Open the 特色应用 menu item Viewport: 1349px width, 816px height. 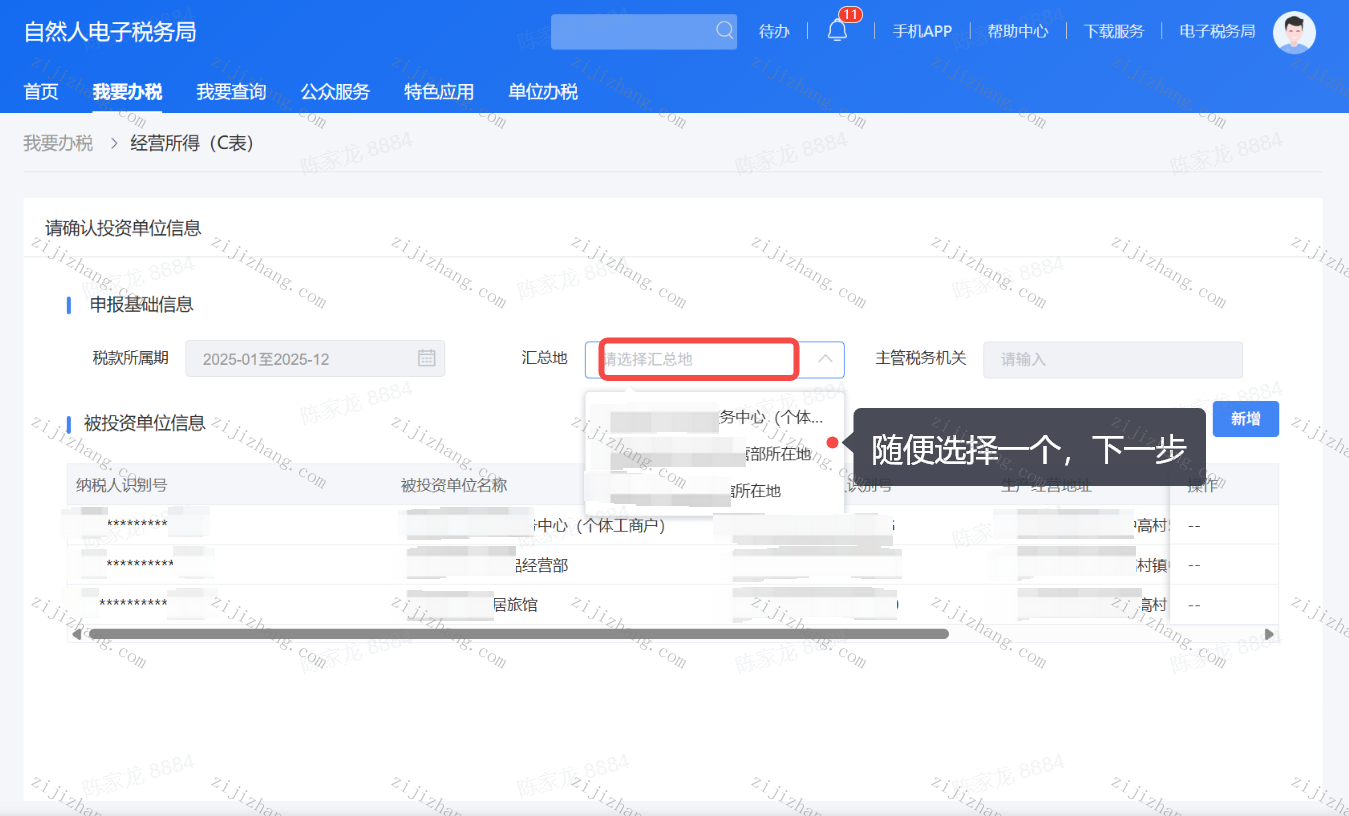pos(439,91)
